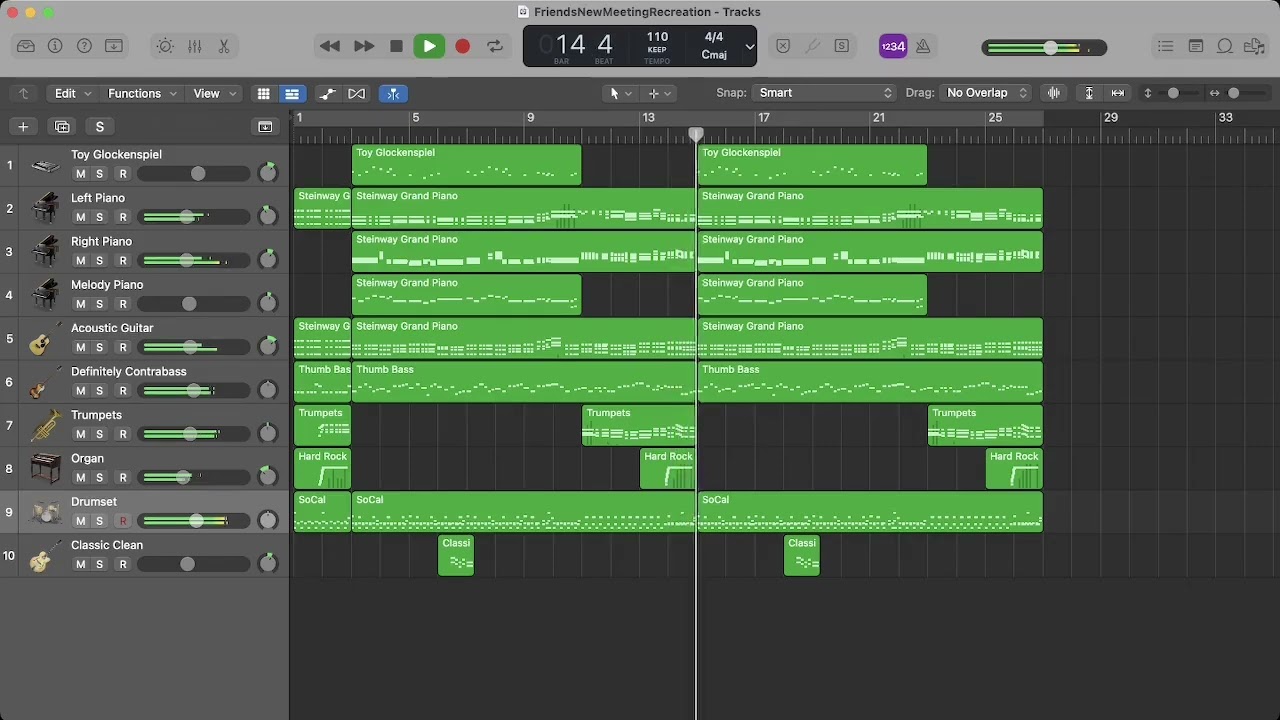
Task: Click the Waveform Zoom button
Action: [x=1054, y=93]
